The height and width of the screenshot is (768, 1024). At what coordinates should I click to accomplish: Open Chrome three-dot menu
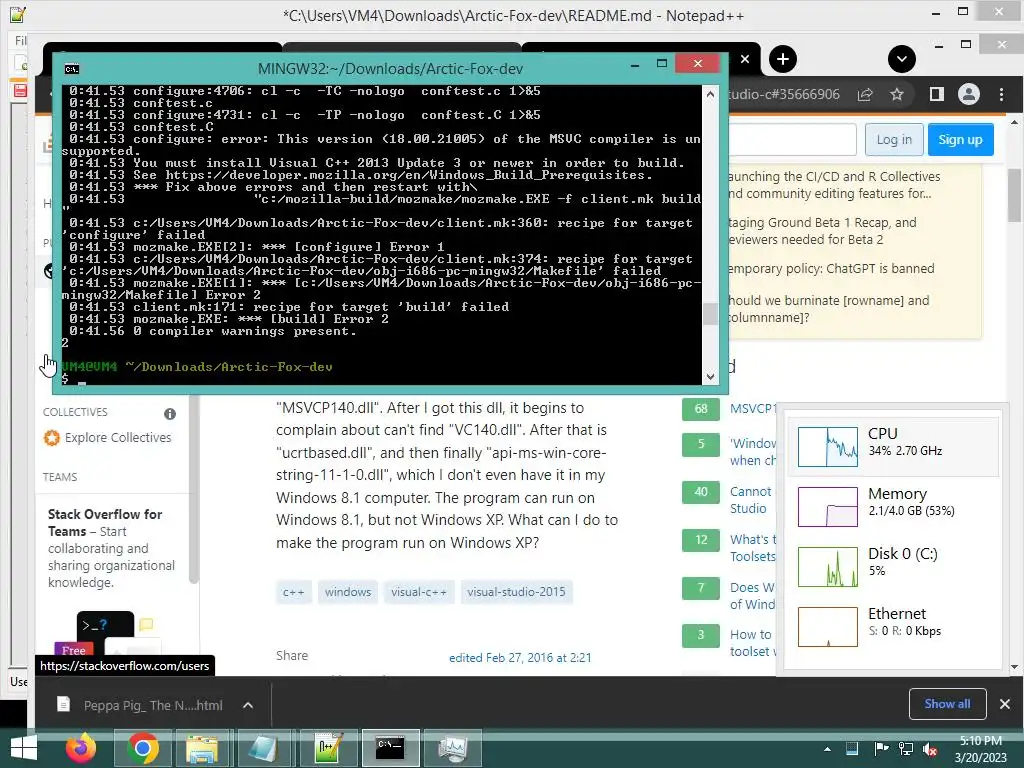point(1001,95)
